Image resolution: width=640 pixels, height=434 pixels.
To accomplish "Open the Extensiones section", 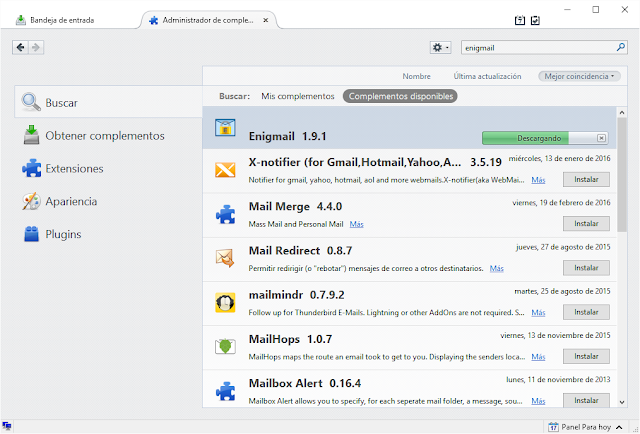I will point(63,169).
